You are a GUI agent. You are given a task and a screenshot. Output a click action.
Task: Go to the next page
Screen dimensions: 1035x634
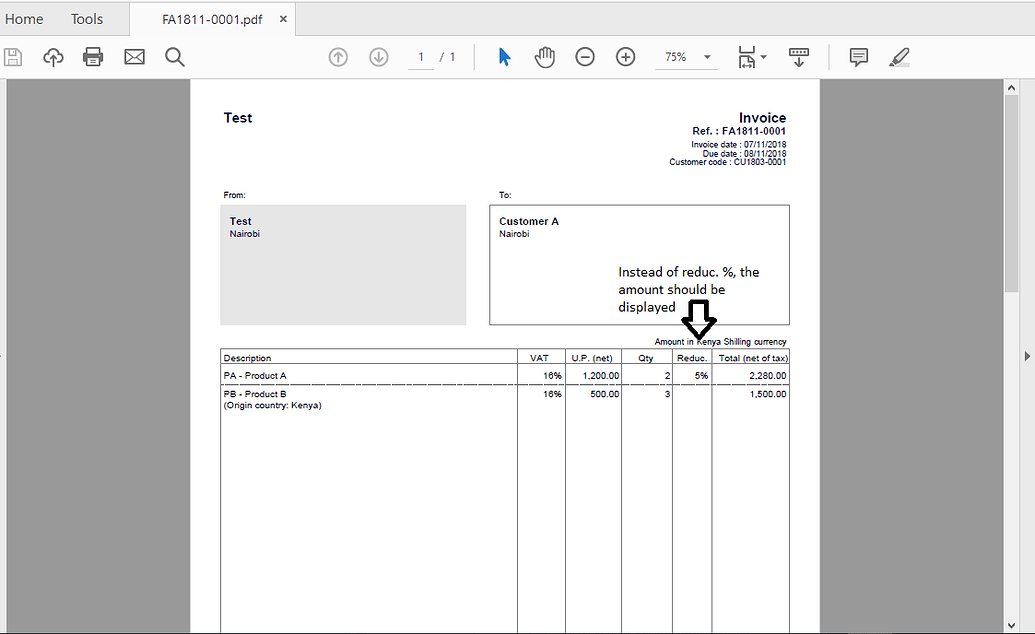pos(378,57)
